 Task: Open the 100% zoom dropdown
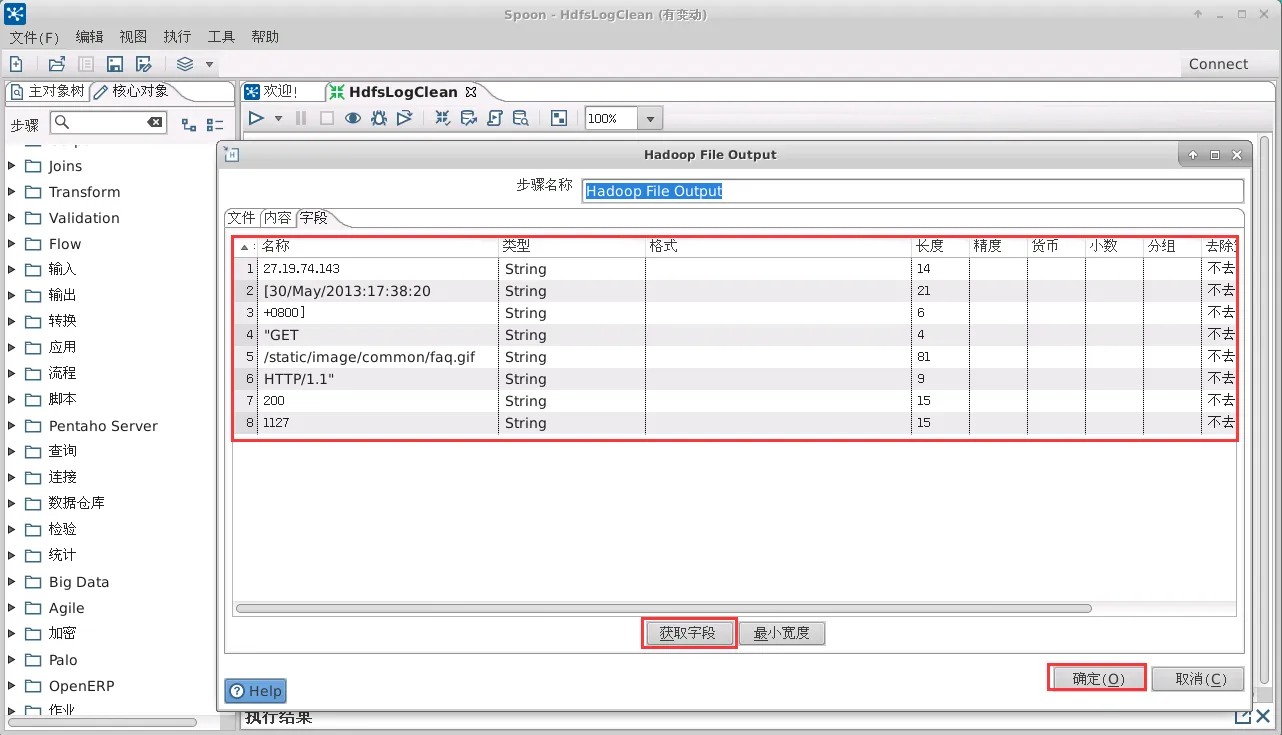650,119
